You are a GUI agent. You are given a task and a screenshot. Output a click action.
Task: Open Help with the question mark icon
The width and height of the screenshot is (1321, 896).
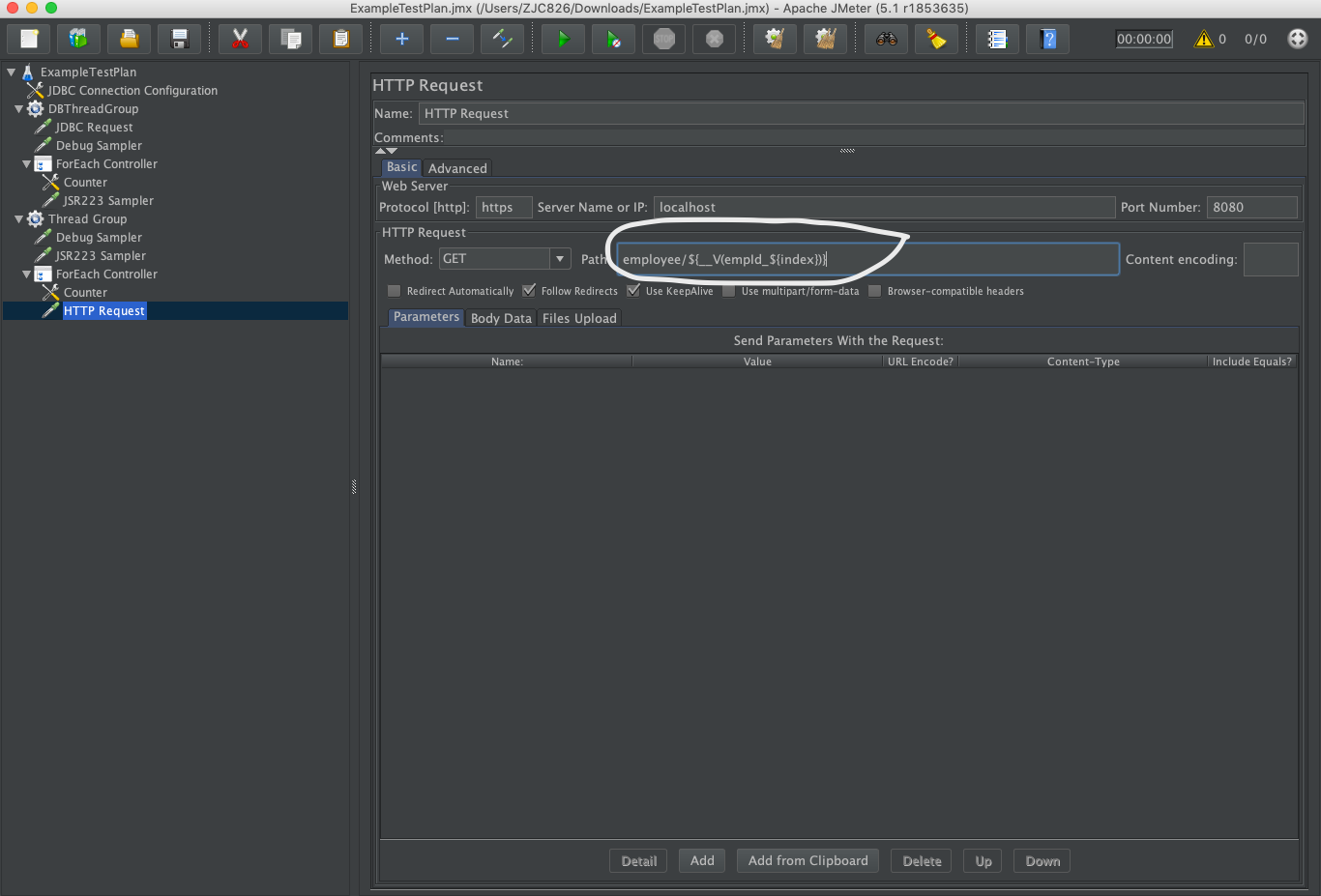point(1047,39)
